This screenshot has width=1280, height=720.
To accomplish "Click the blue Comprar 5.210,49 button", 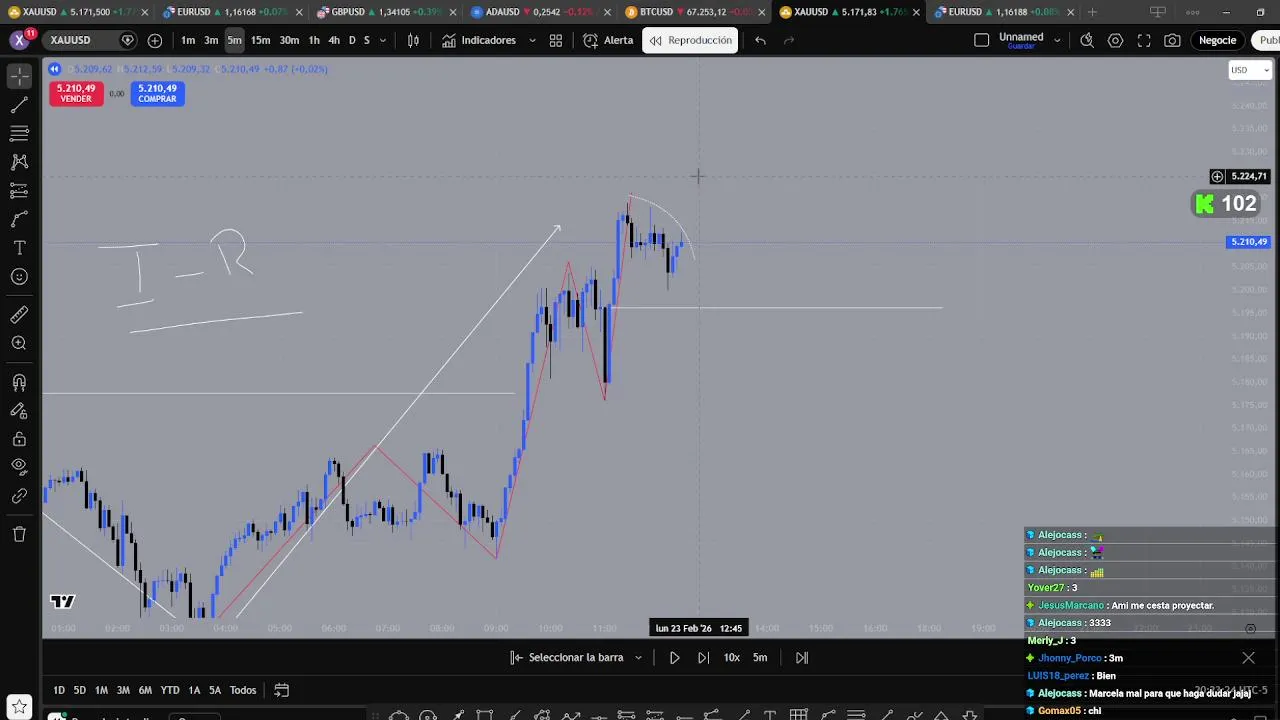I will tap(157, 93).
